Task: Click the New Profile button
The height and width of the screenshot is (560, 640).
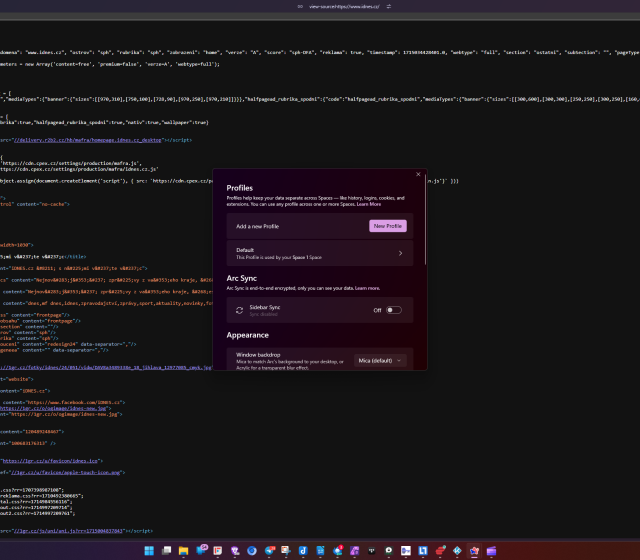Action: (x=387, y=226)
